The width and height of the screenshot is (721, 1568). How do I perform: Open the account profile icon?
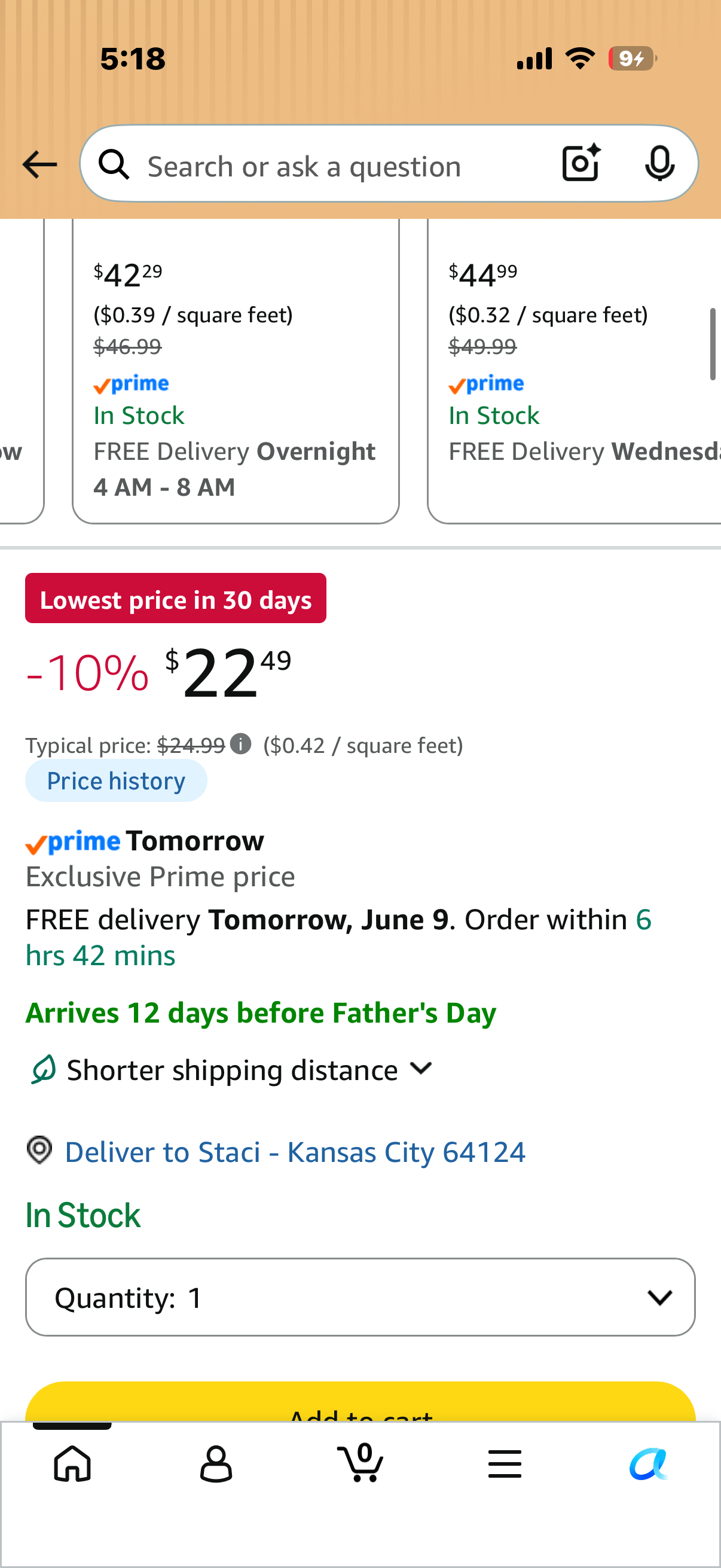click(x=216, y=1463)
